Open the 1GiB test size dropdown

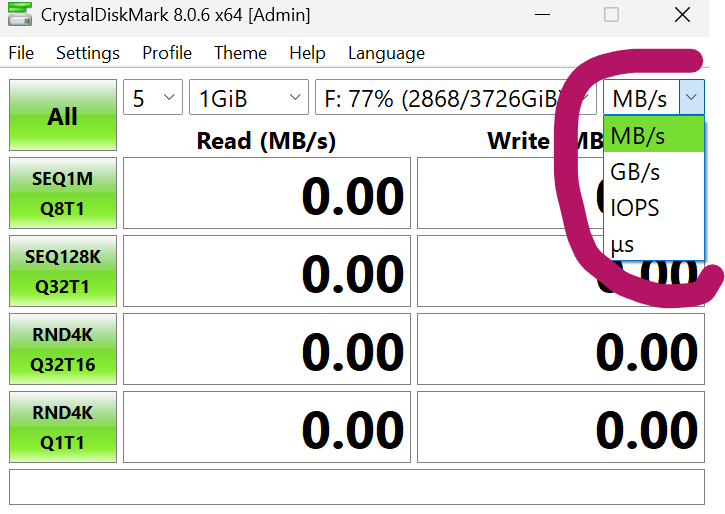[249, 97]
